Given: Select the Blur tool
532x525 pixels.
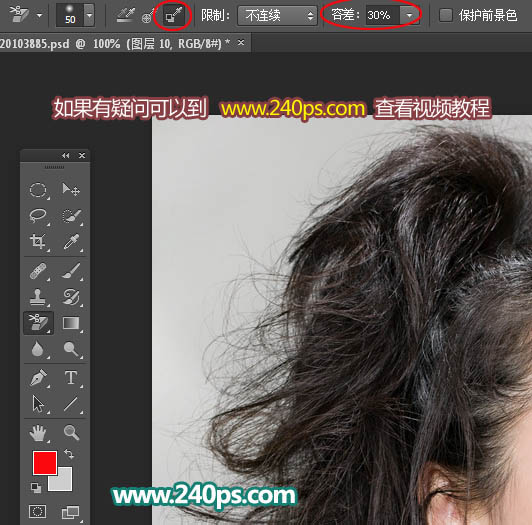Looking at the screenshot, I should [x=38, y=349].
